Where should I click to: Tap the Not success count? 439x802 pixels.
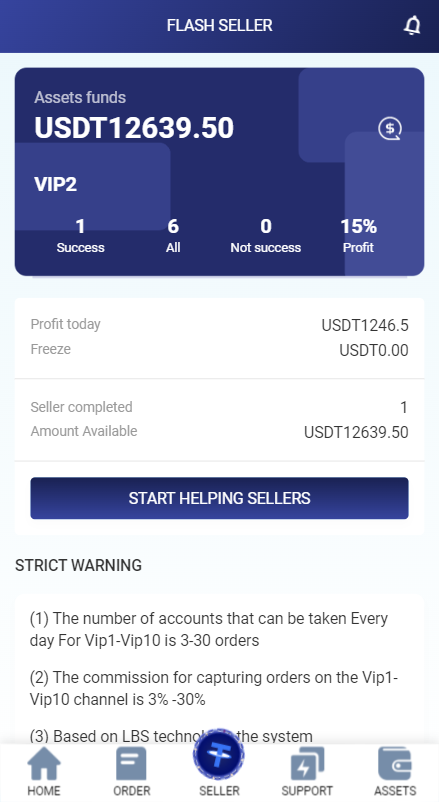(x=266, y=235)
